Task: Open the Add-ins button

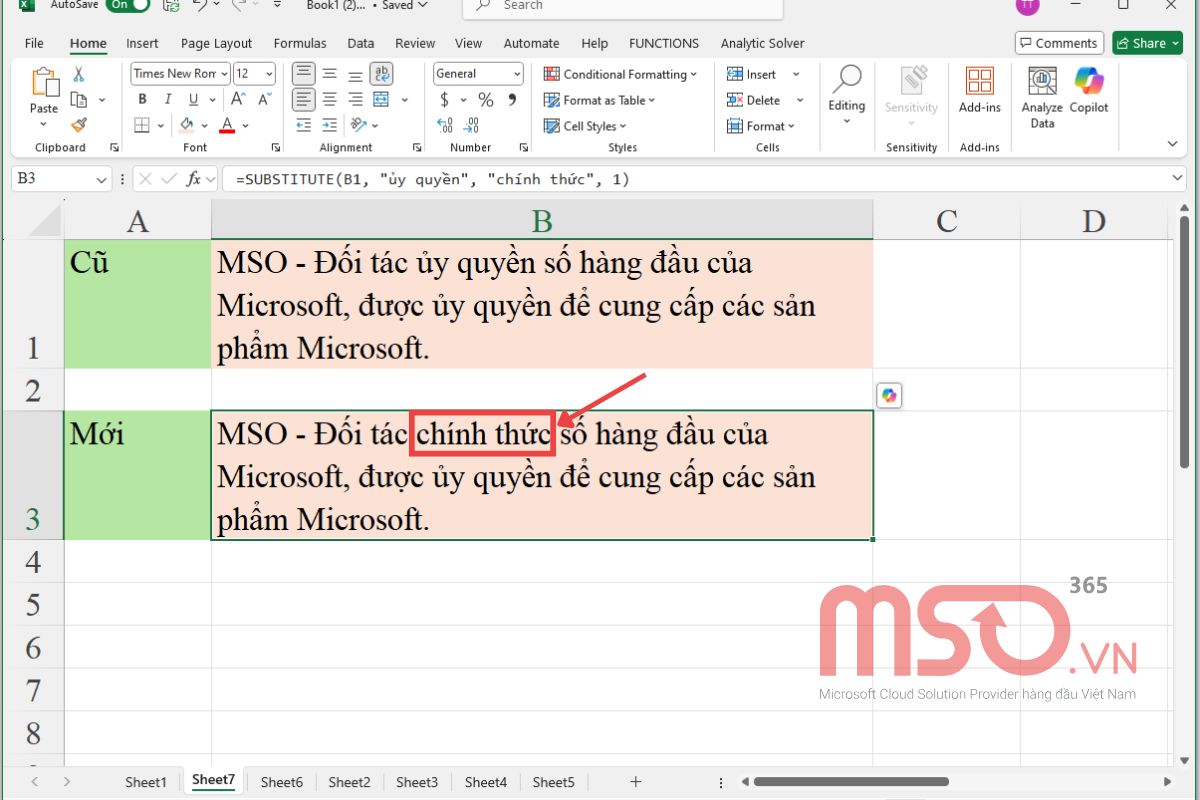Action: [x=979, y=90]
